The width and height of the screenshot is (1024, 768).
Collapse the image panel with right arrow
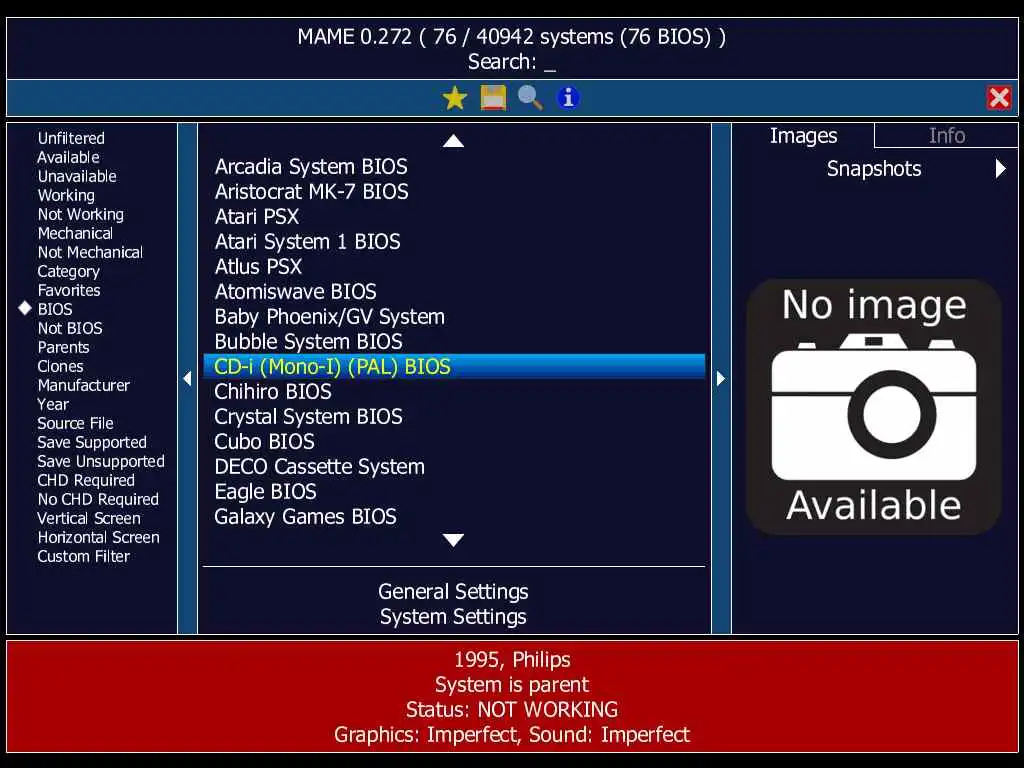point(721,378)
